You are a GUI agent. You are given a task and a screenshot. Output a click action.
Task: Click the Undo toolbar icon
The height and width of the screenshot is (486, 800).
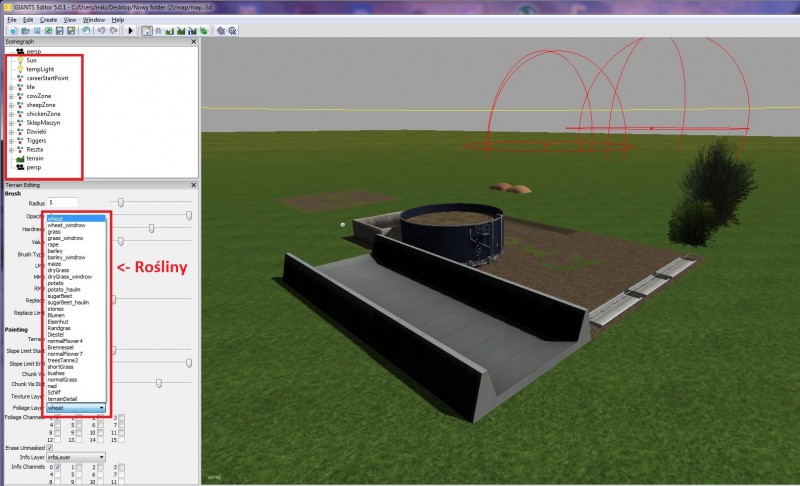coord(101,31)
